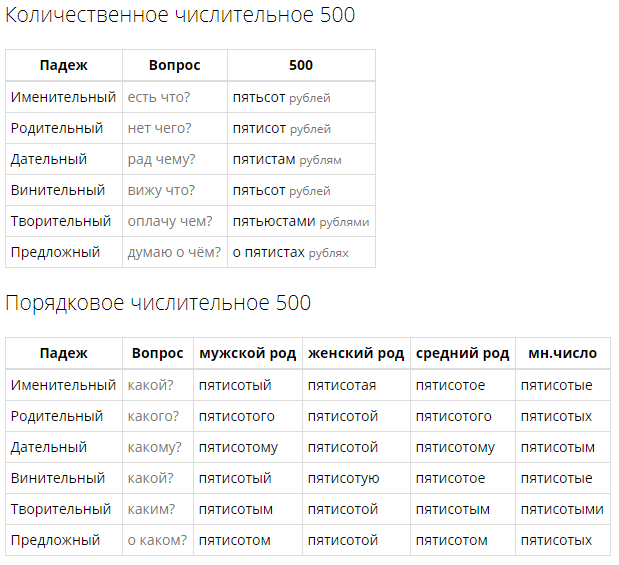This screenshot has width=619, height=565.
Task: Click the "мн.число" column header
Action: click(x=563, y=353)
